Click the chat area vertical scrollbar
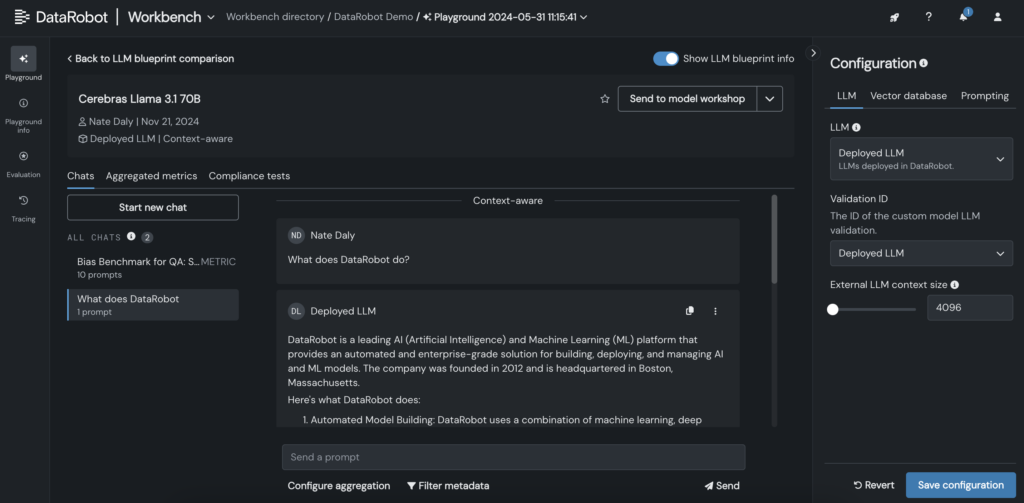The image size is (1024, 503). (x=775, y=238)
